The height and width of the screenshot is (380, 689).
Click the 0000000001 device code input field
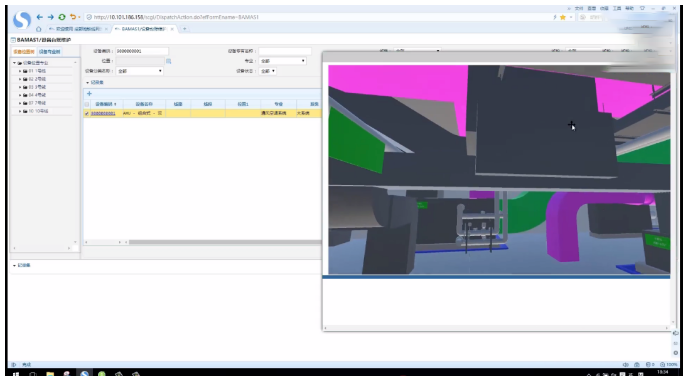[141, 51]
